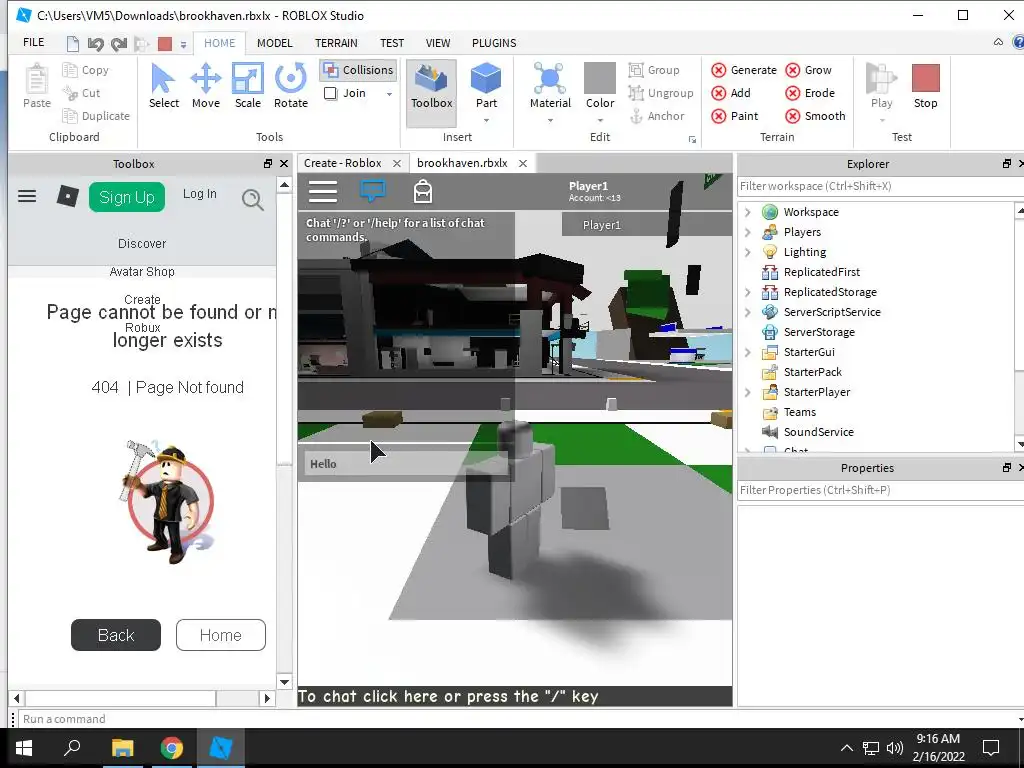1024x768 pixels.
Task: Click the Discover link
Action: (x=142, y=244)
